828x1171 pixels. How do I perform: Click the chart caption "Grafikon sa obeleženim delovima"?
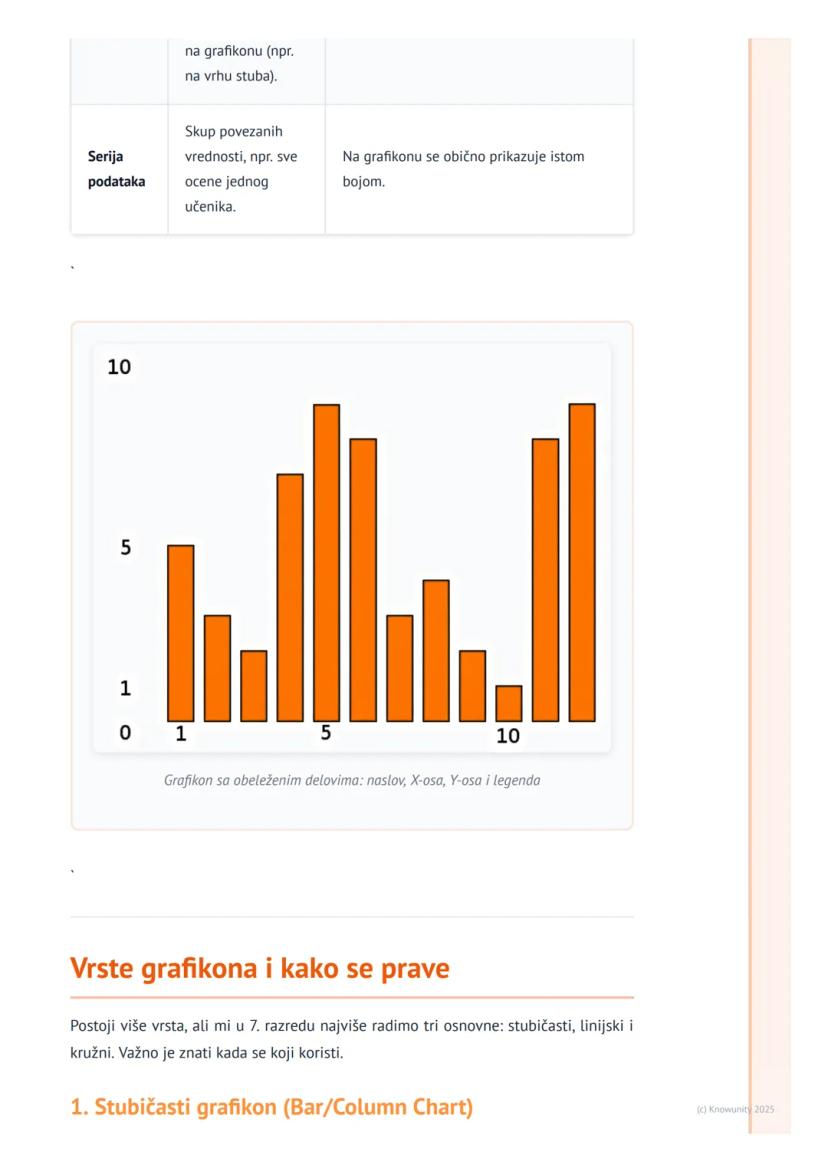[352, 780]
